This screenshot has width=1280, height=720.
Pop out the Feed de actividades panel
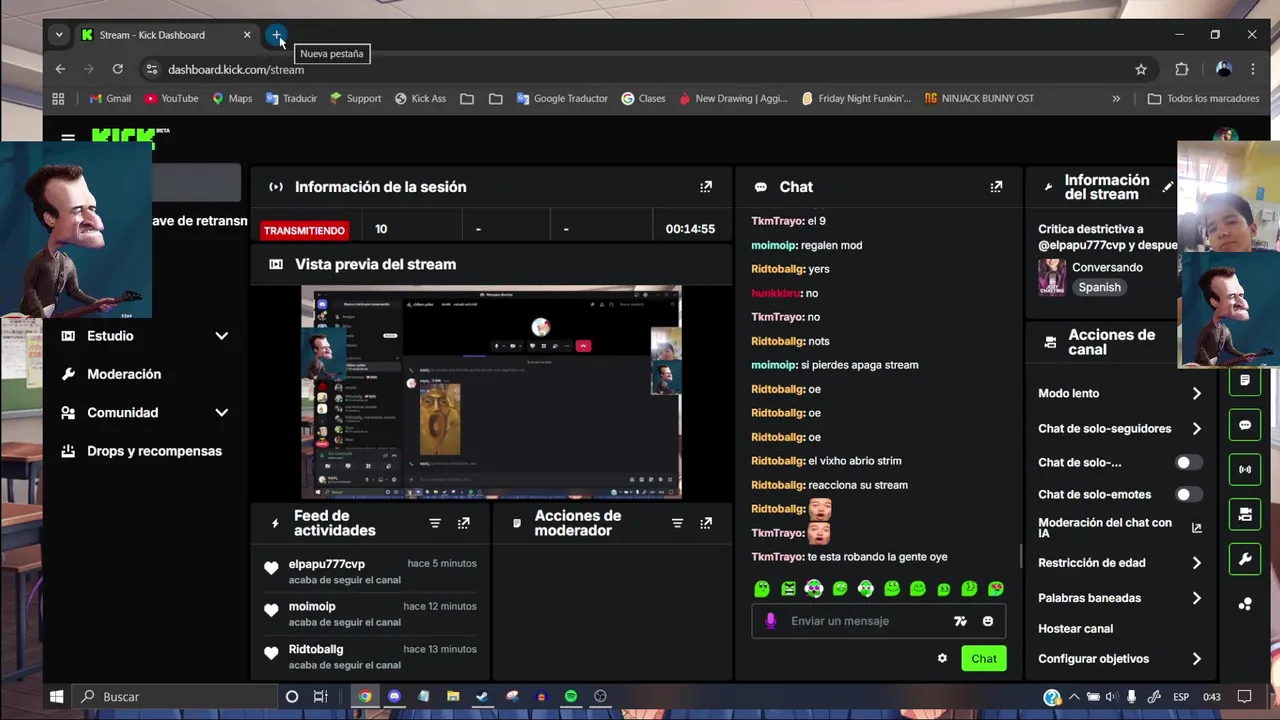464,523
